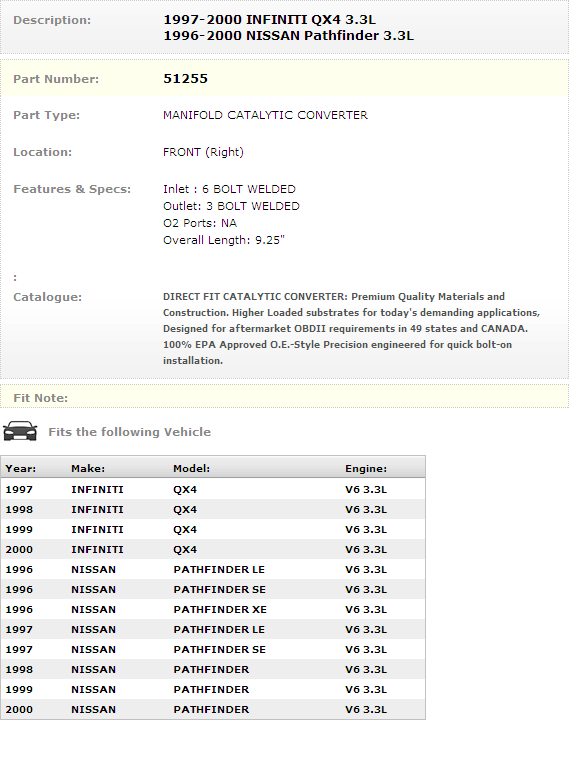Click QX4 in the 1999 INFINITI row
This screenshot has width=570, height=767.
(185, 530)
